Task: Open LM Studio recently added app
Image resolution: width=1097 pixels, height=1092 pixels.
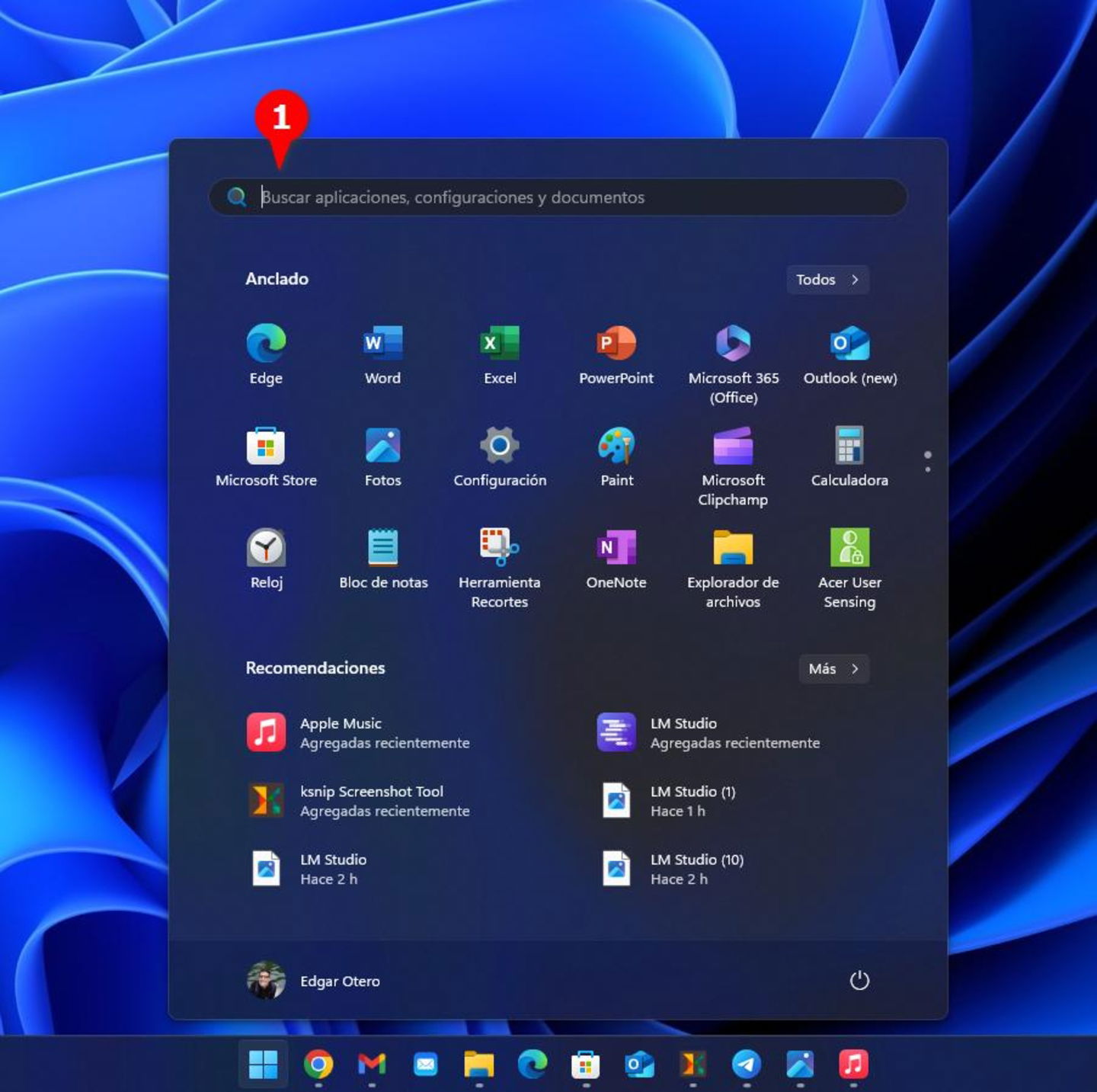Action: click(708, 732)
